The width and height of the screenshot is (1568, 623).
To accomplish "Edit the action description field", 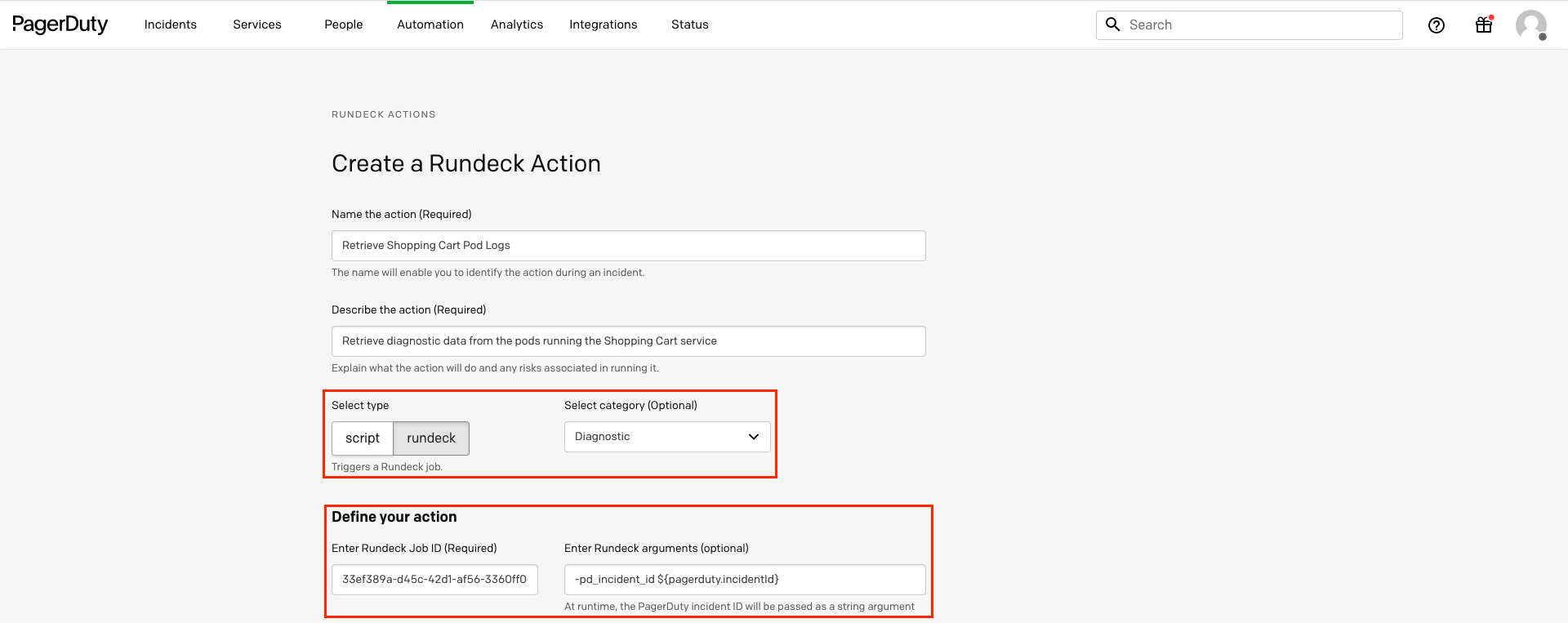I will point(629,341).
